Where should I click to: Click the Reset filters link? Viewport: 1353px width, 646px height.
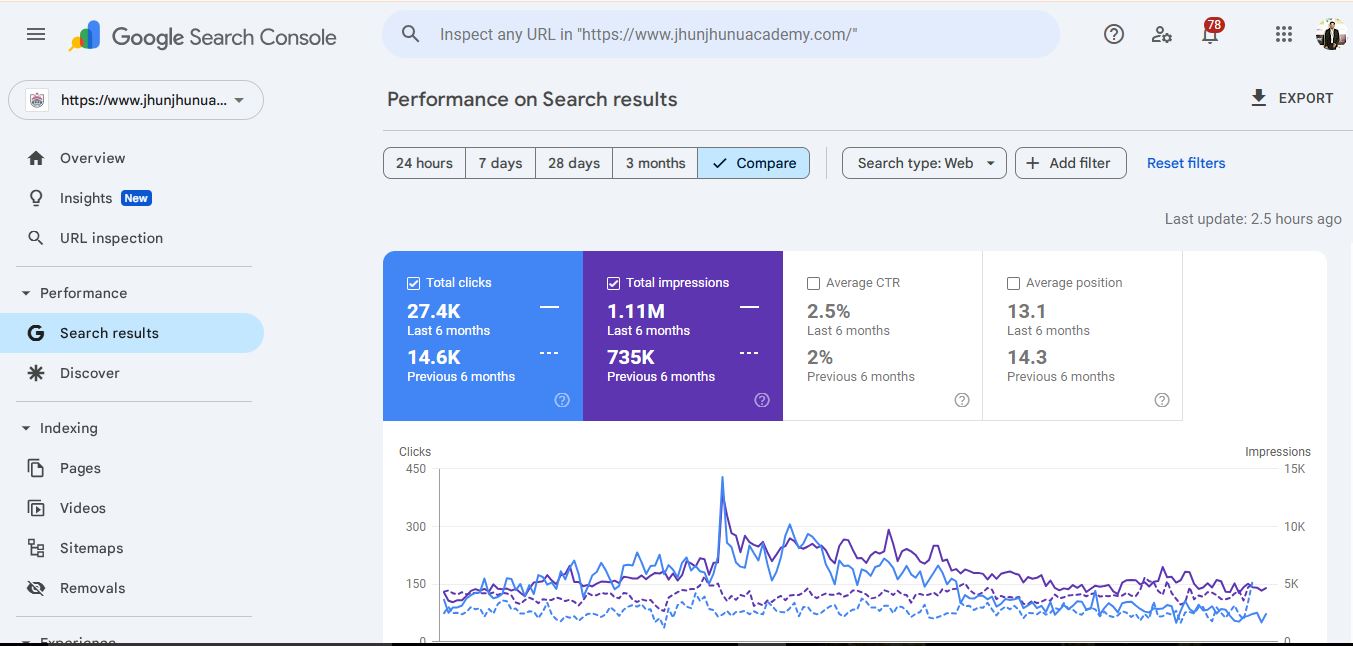[x=1186, y=163]
